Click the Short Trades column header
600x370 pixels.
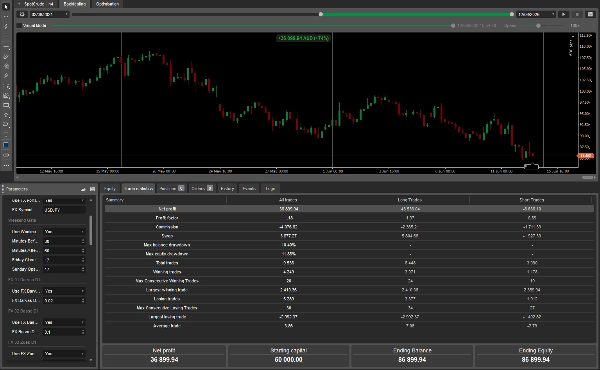(532, 200)
